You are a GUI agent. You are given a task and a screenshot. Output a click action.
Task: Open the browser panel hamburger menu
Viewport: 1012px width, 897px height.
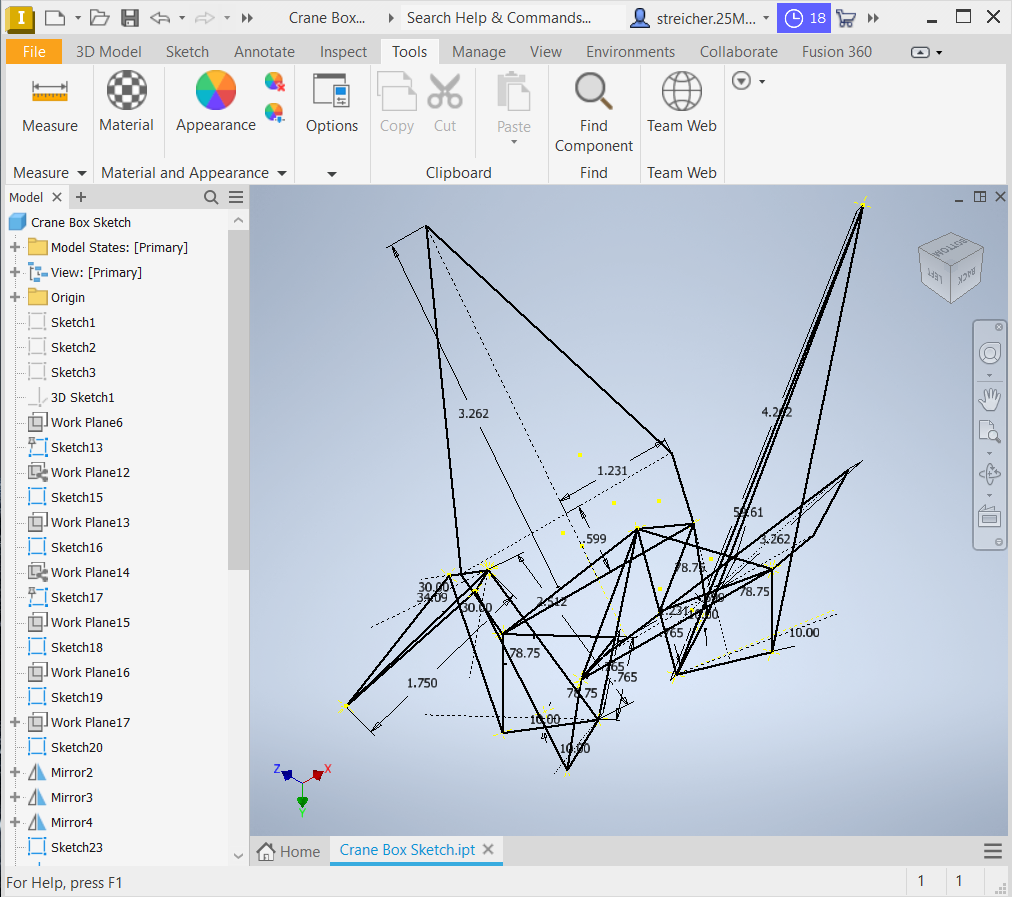tap(236, 197)
